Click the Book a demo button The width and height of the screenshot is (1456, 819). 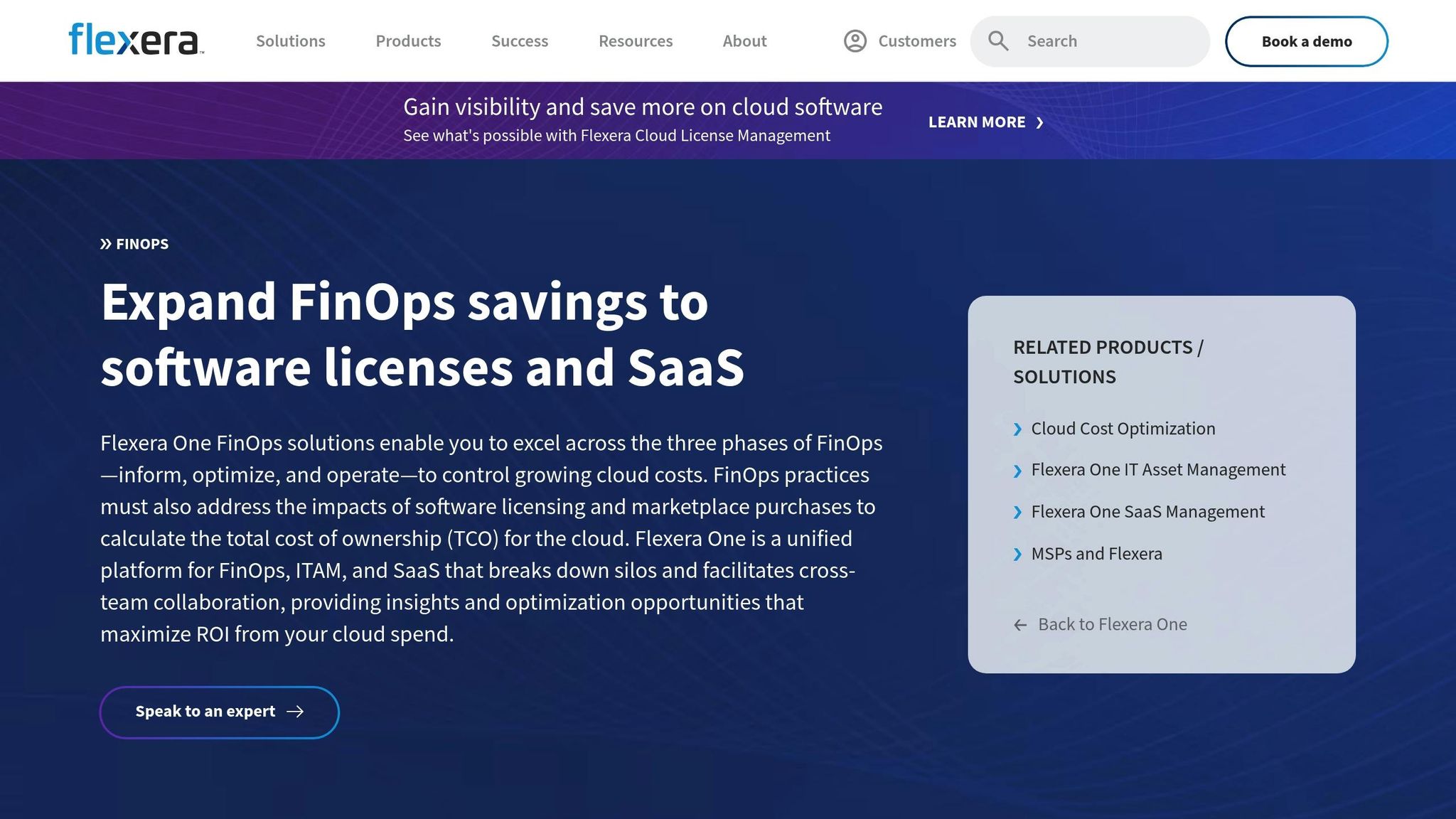tap(1307, 41)
